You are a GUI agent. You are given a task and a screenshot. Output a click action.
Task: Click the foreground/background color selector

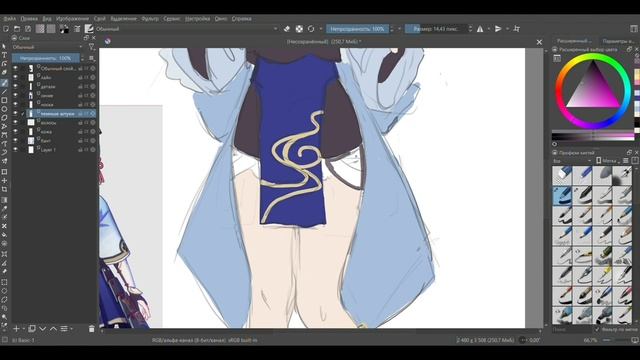[64, 29]
